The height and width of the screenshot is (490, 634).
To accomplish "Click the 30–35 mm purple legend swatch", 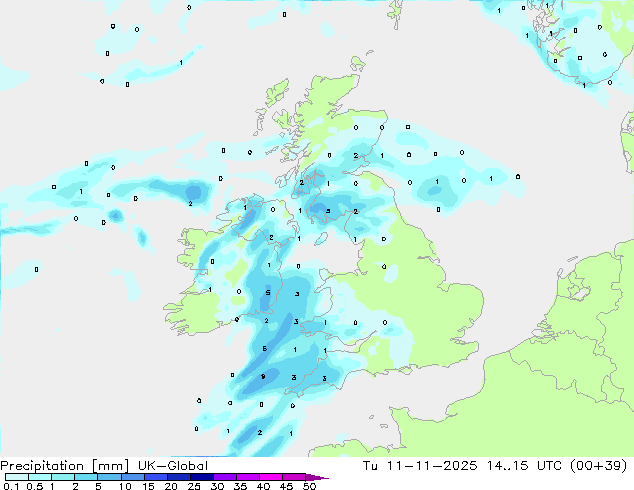I will pyautogui.click(x=225, y=477).
